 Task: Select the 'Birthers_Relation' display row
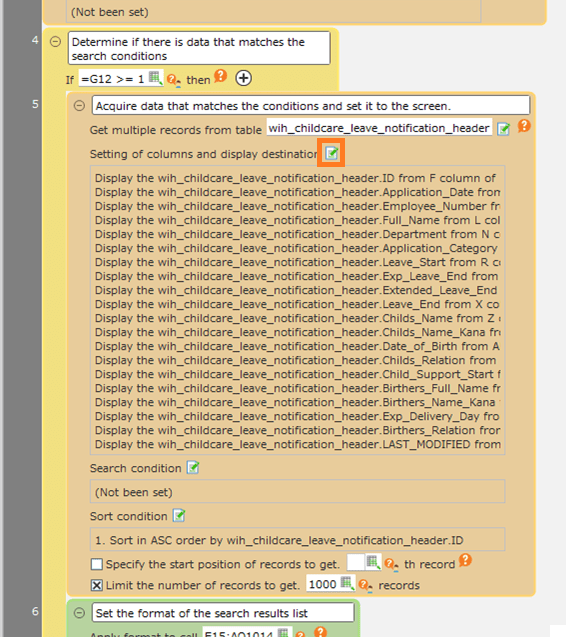297,430
